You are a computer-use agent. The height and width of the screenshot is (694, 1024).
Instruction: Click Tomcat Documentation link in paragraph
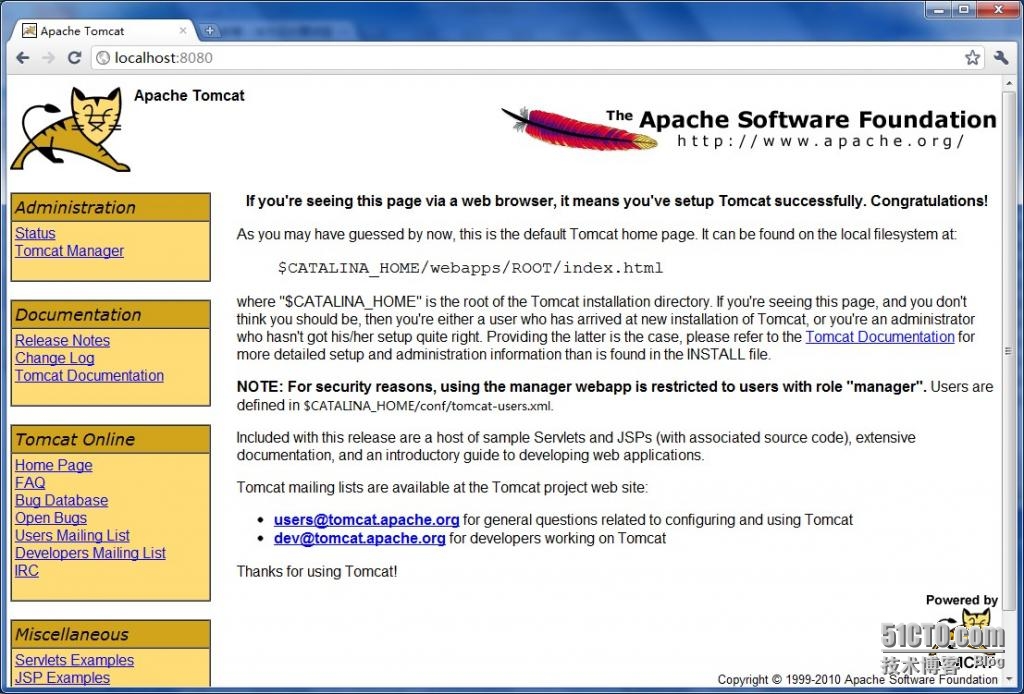click(x=880, y=337)
